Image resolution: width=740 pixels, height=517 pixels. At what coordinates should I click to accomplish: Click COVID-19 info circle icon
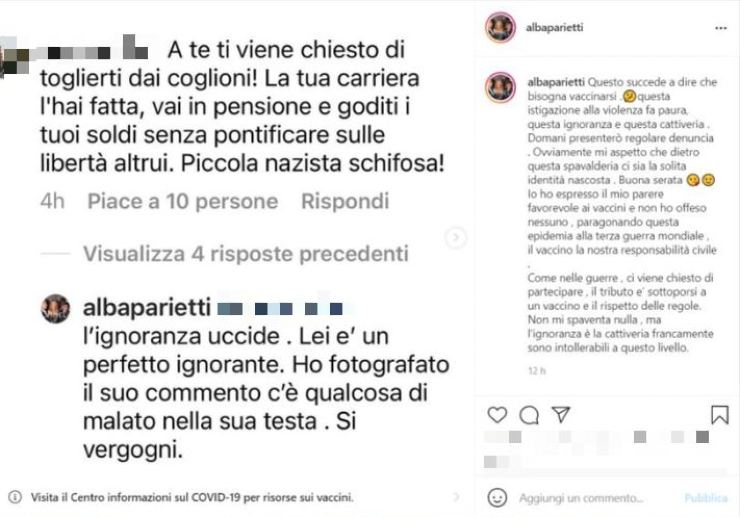[x=15, y=497]
